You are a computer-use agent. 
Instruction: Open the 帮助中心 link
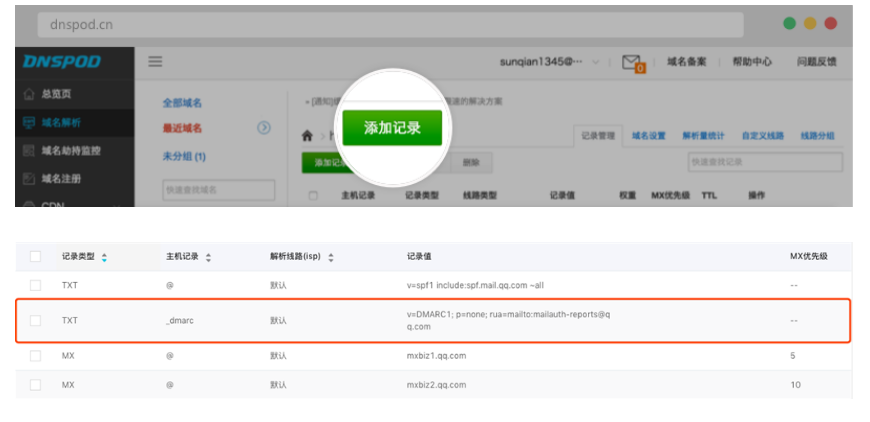[x=752, y=62]
